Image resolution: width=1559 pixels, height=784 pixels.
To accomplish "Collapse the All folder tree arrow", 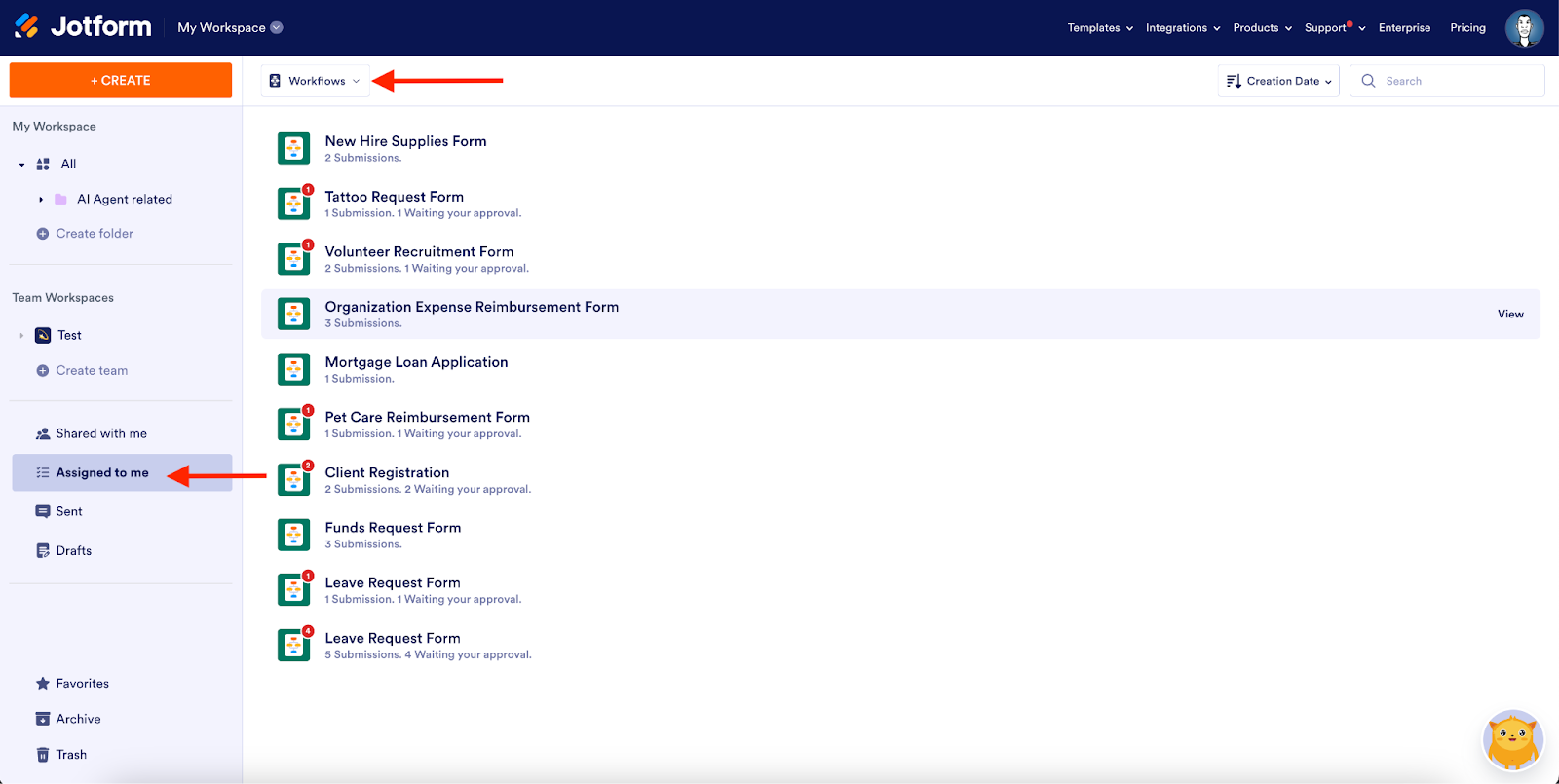I will pos(21,165).
